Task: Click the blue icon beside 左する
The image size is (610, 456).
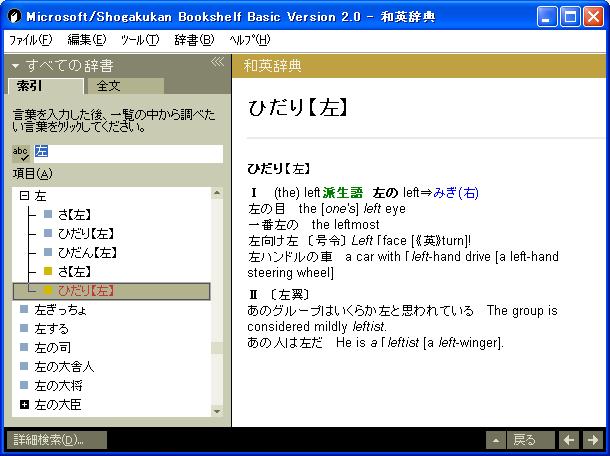Action: (24, 328)
